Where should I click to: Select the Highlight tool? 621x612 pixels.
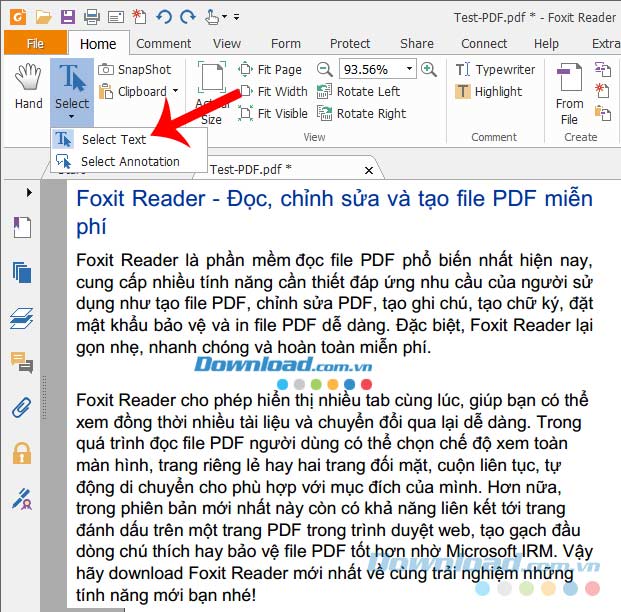coord(488,92)
